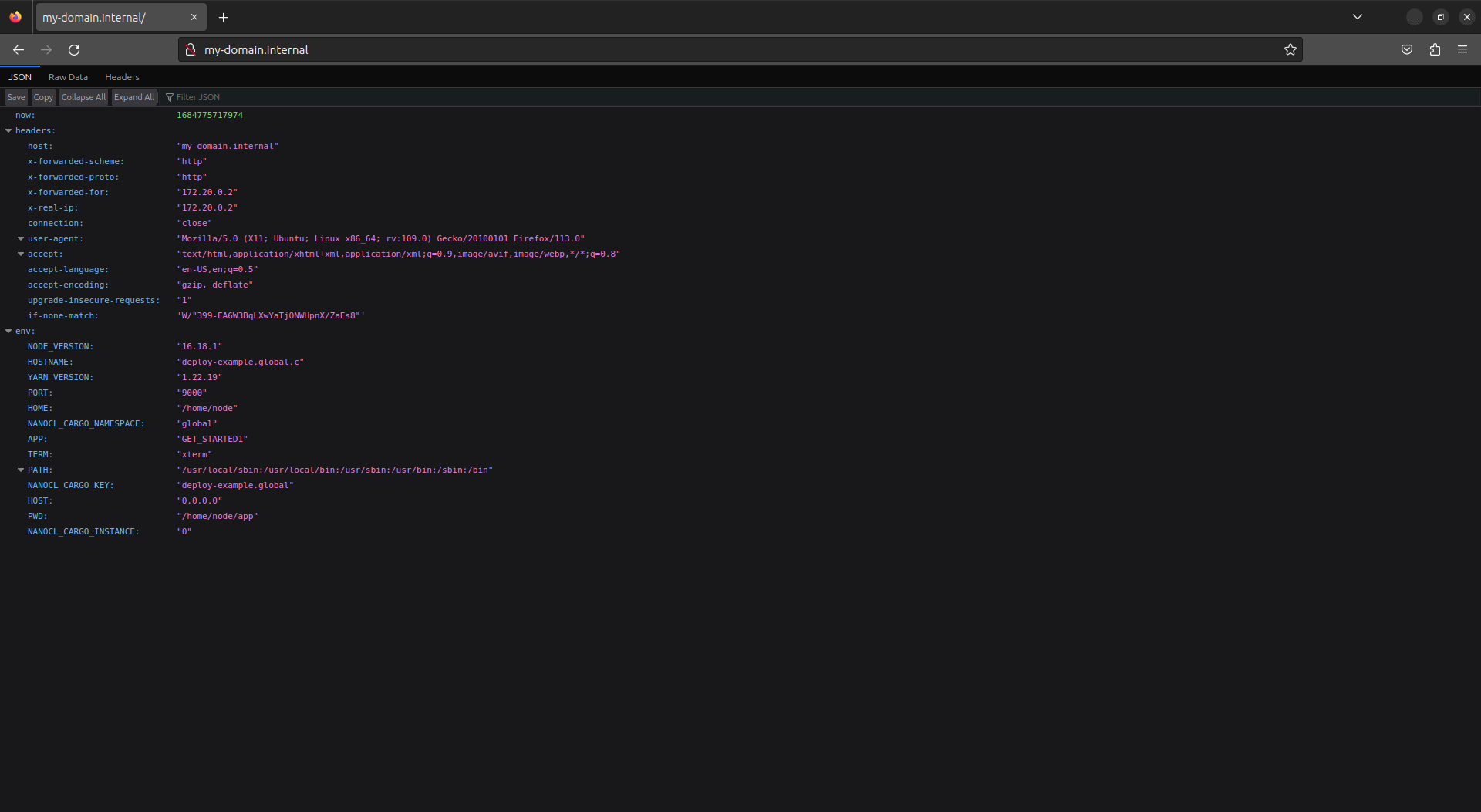Image resolution: width=1481 pixels, height=812 pixels.
Task: Select the x-forwarded-proto key
Action: coord(73,177)
